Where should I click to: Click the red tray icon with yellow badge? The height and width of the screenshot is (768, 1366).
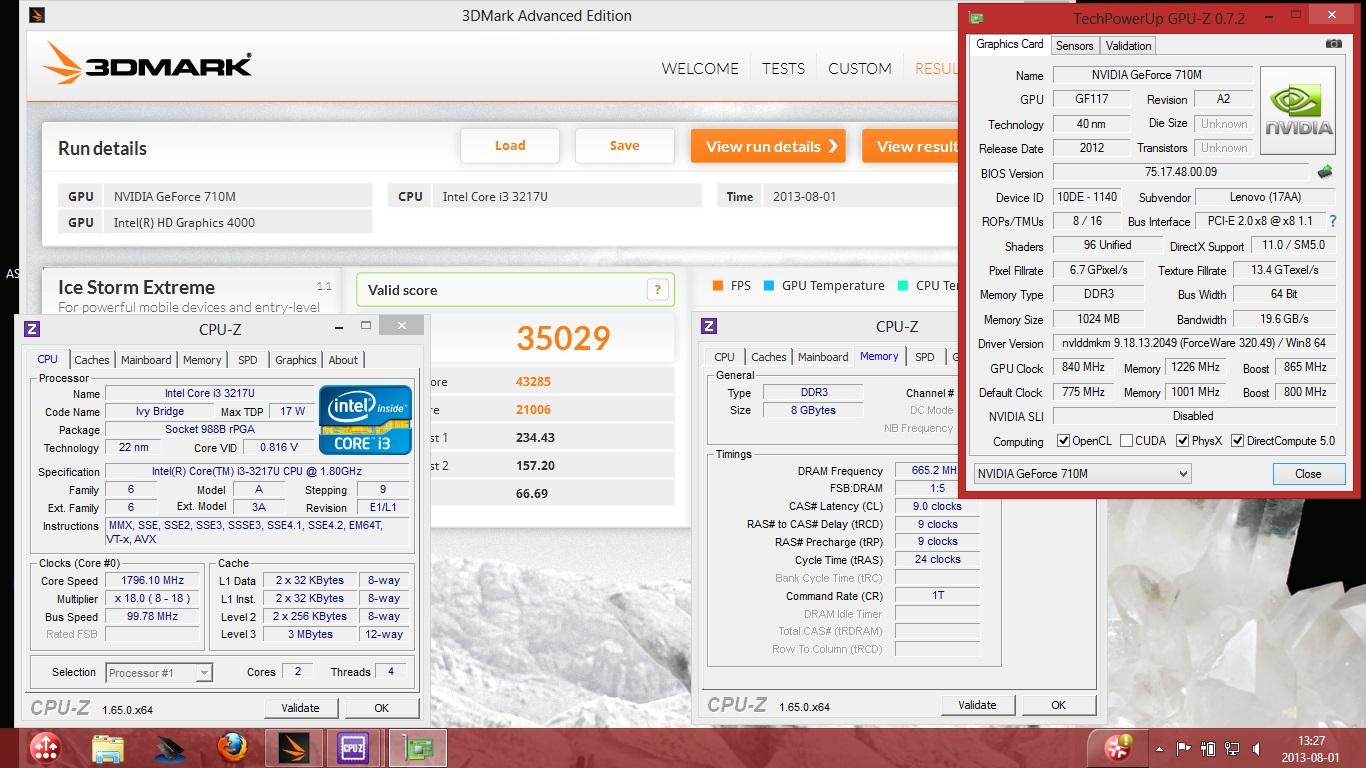1118,747
